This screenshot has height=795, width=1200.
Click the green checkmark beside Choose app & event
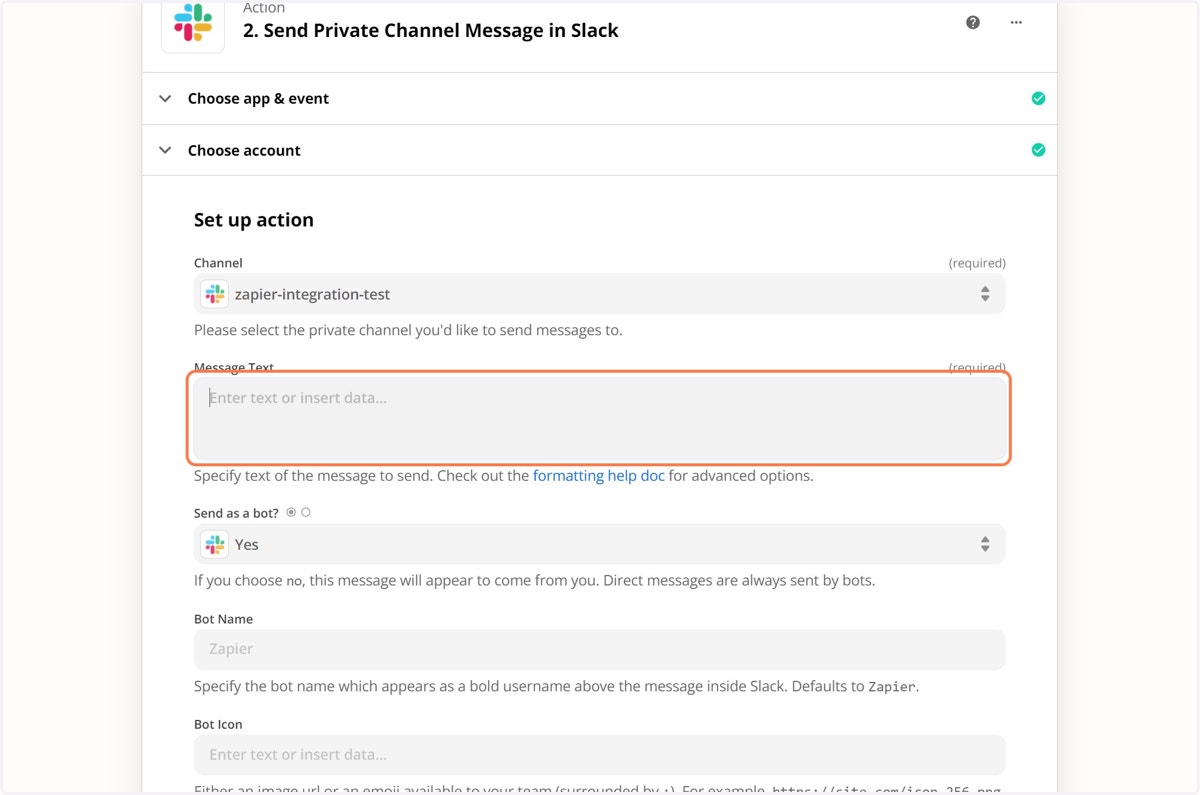1038,98
